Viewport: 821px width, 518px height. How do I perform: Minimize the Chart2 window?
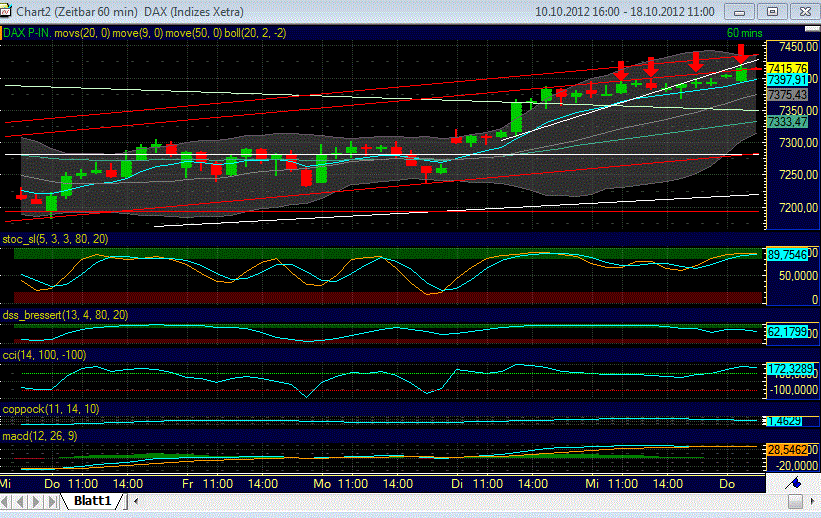click(739, 12)
